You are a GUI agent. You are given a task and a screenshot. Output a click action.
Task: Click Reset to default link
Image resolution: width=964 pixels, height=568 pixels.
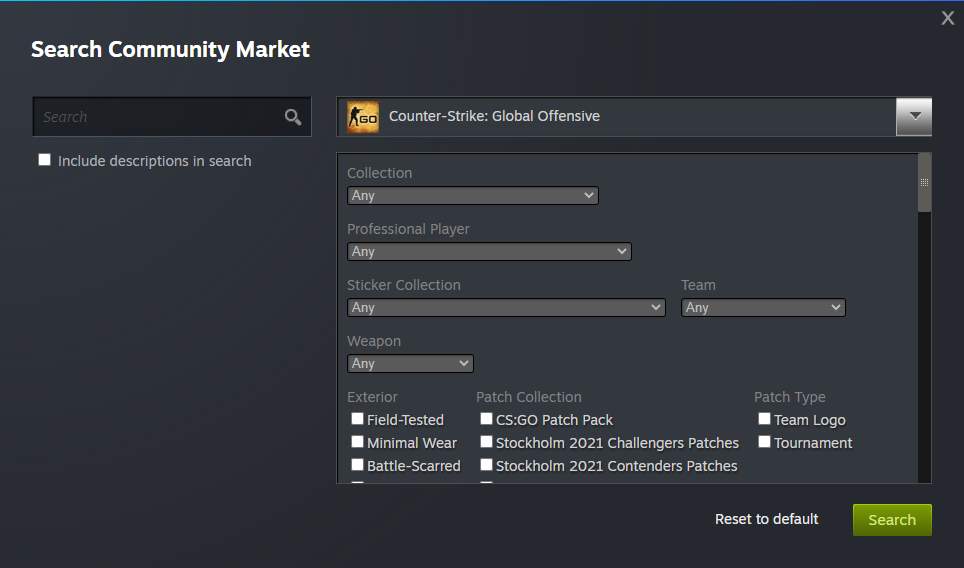[x=766, y=519]
